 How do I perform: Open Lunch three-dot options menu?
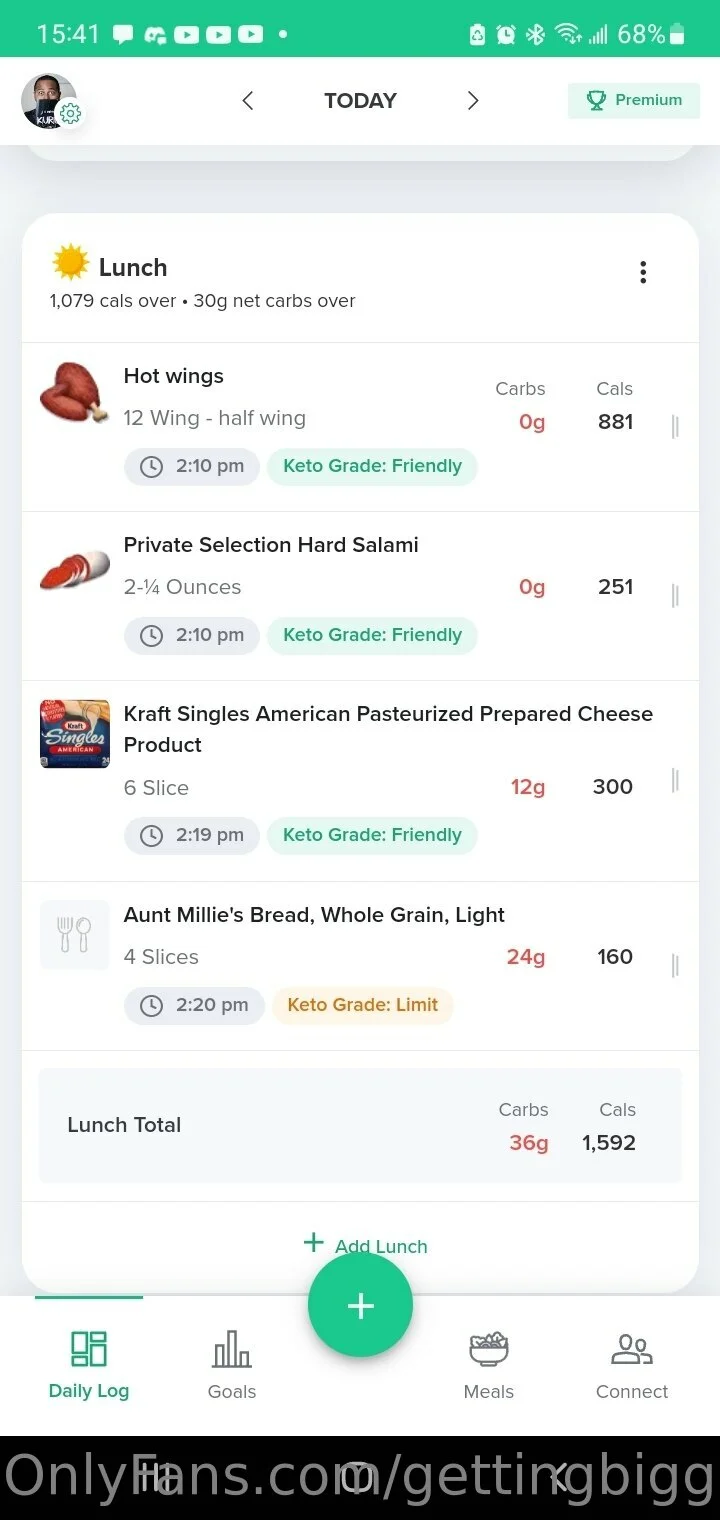coord(643,272)
